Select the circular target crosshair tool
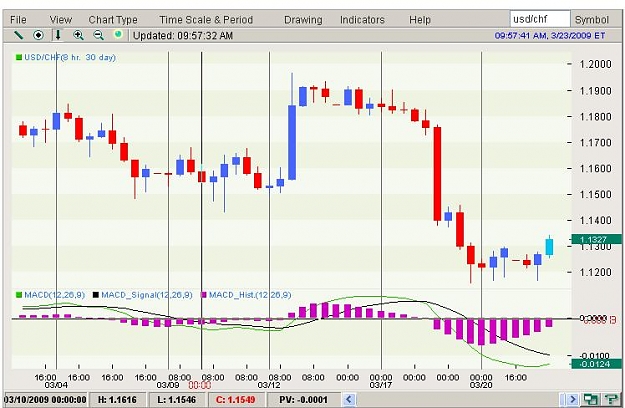 pyautogui.click(x=38, y=35)
